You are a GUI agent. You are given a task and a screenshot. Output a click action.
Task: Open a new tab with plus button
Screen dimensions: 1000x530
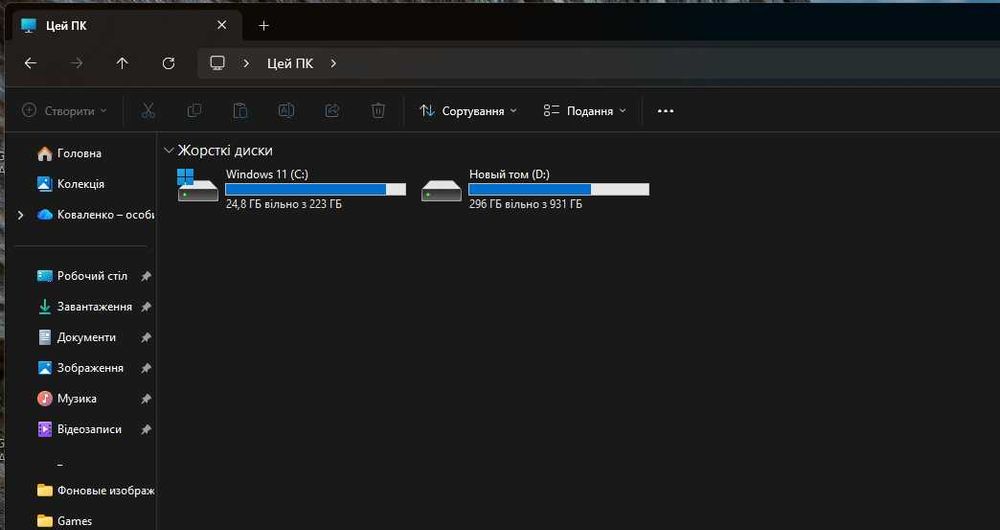[x=263, y=26]
